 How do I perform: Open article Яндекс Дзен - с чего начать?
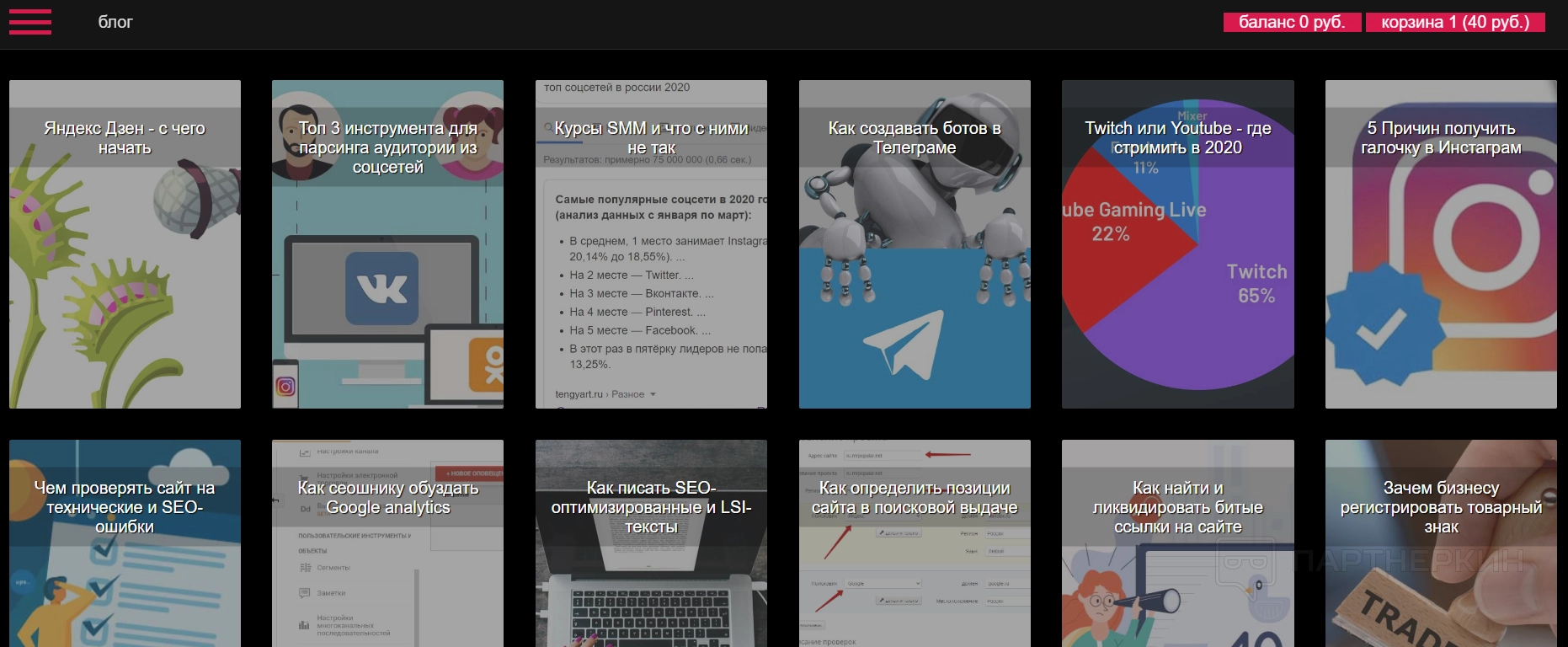125,138
